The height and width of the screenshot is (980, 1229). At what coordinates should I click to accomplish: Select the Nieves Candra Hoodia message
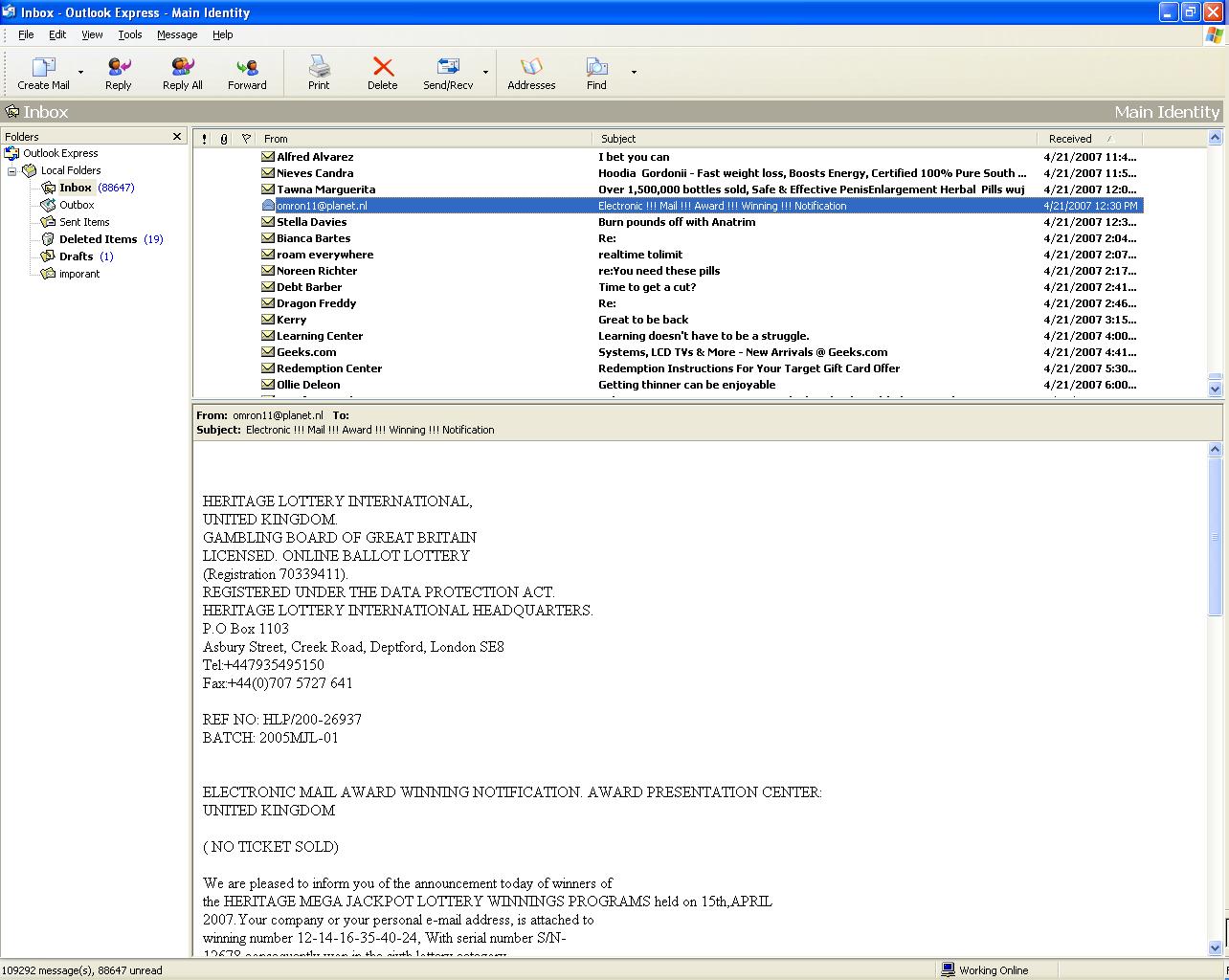pos(668,173)
